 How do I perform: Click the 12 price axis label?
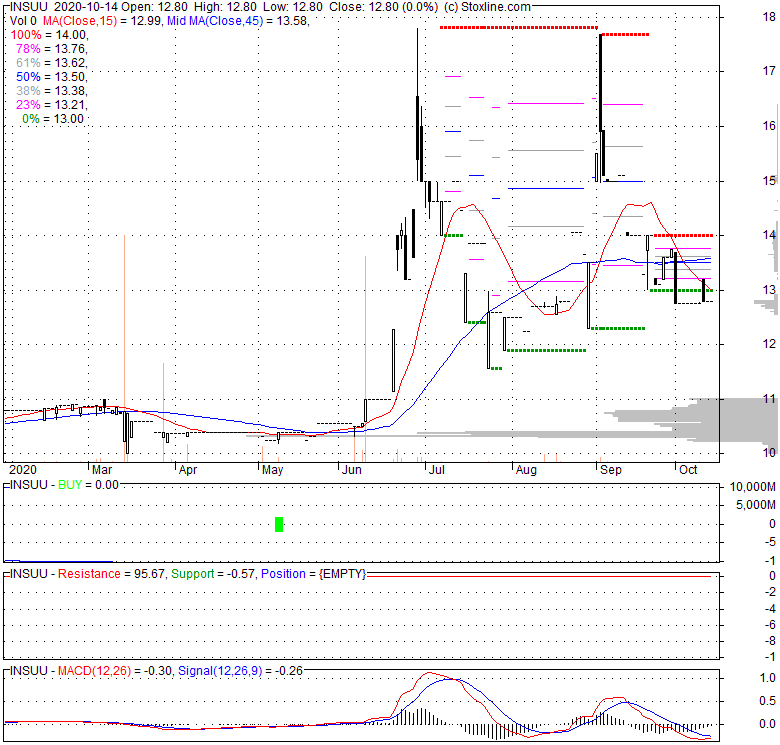pyautogui.click(x=769, y=343)
